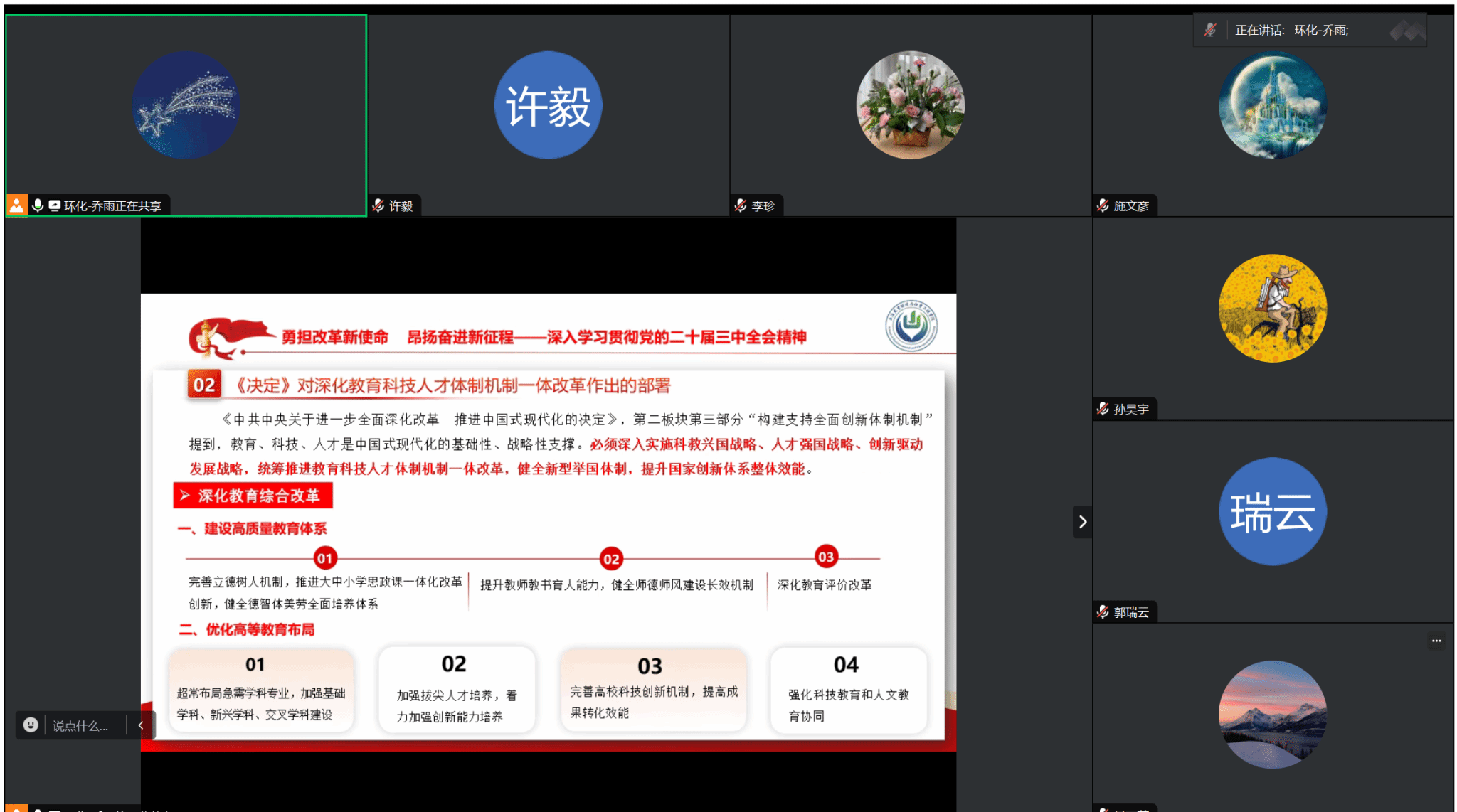Image resolution: width=1457 pixels, height=812 pixels.
Task: Click the university logo icon on slide header
Action: tap(911, 326)
